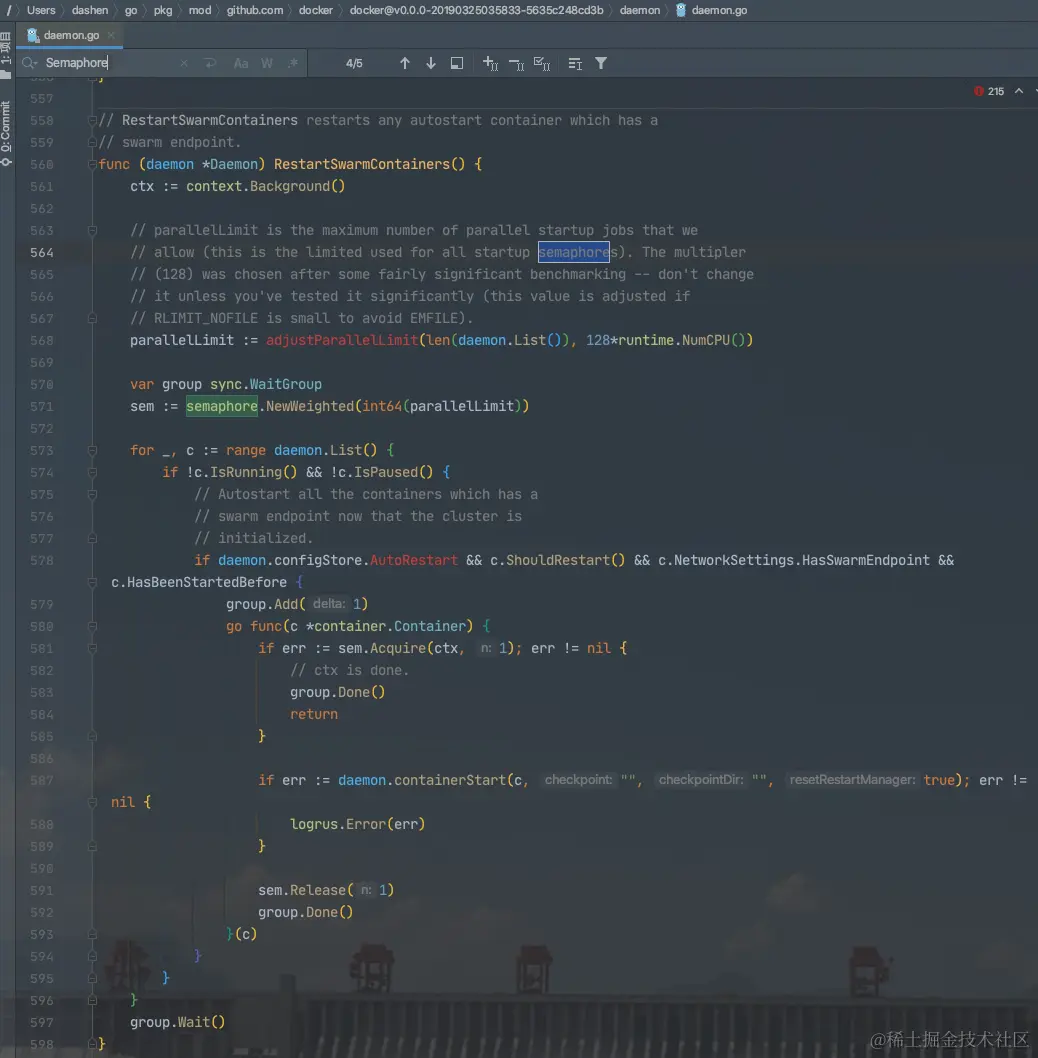Toggle Regex search option
Screen dimensions: 1038x1058
293,63
